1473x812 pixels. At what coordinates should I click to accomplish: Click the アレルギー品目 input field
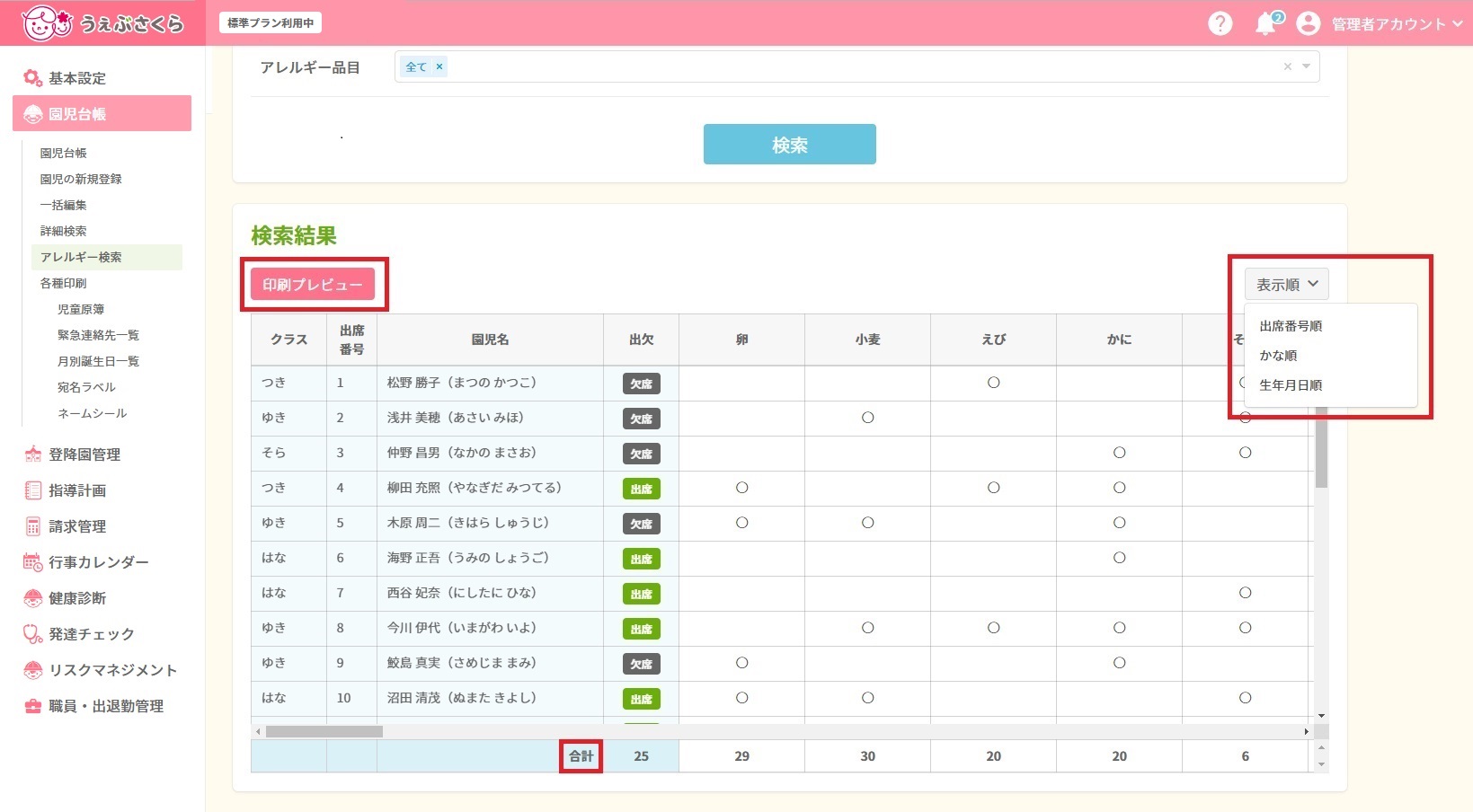point(856,66)
